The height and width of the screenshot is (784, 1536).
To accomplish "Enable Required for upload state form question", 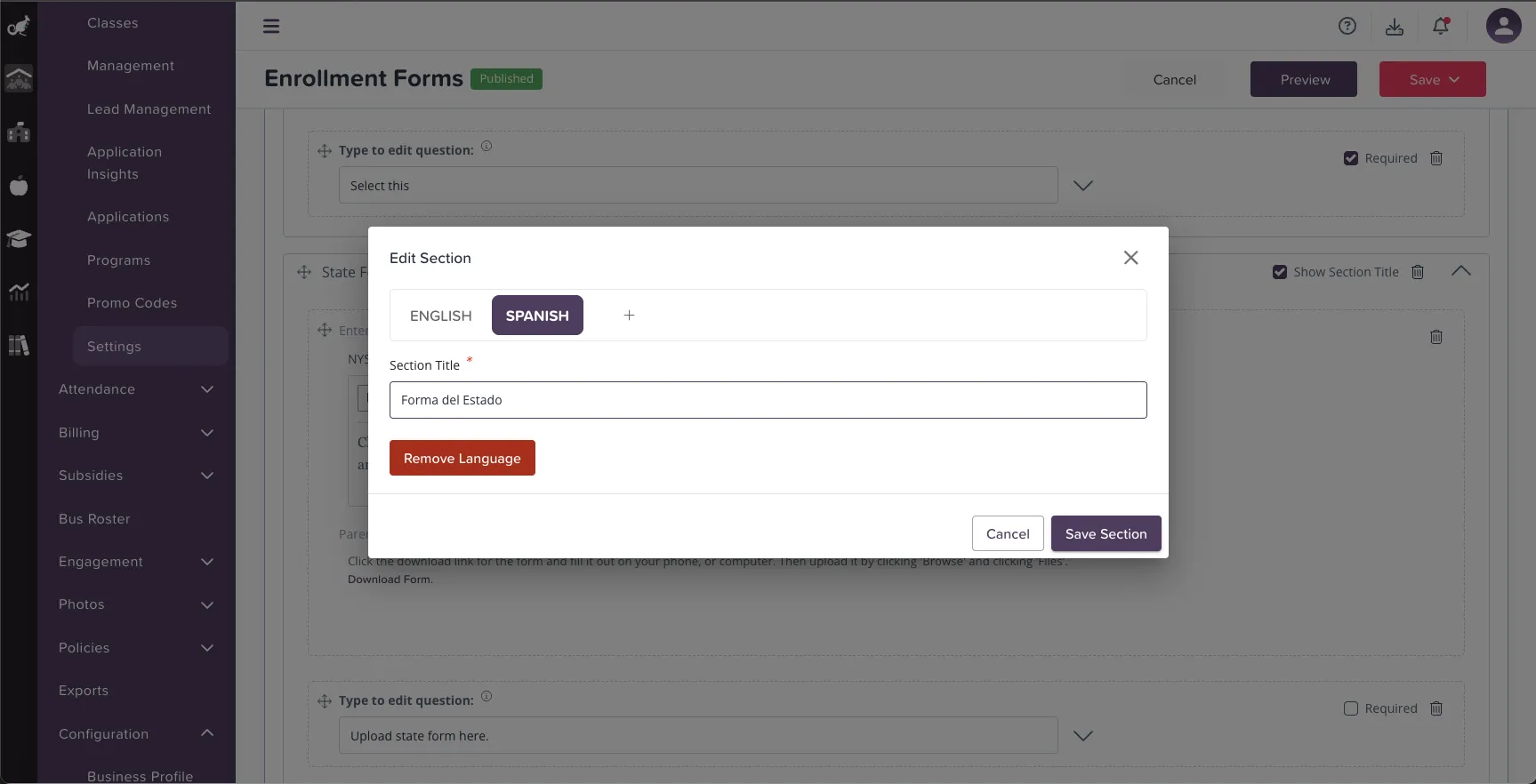I will point(1351,708).
